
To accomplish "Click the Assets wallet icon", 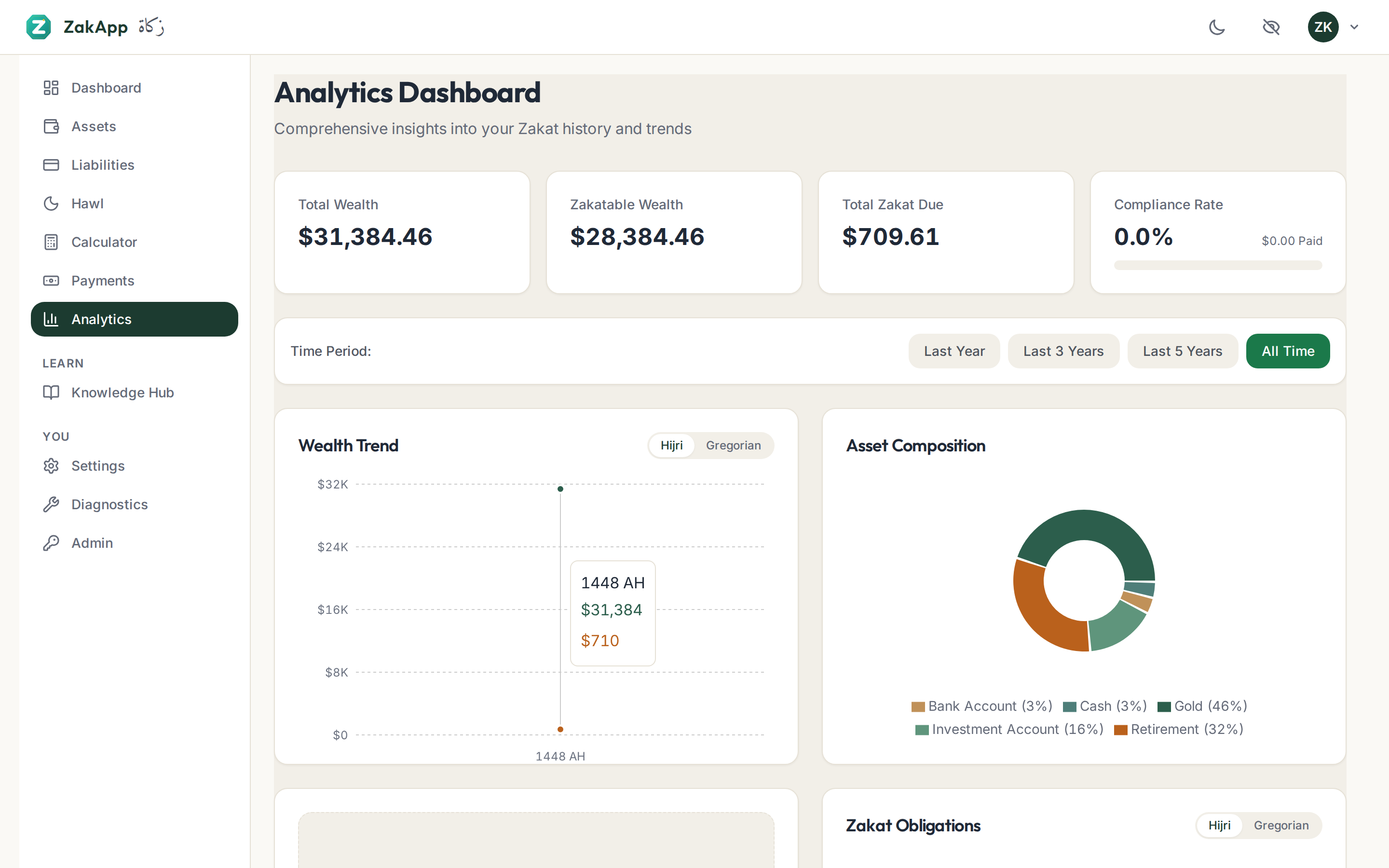I will [x=51, y=126].
